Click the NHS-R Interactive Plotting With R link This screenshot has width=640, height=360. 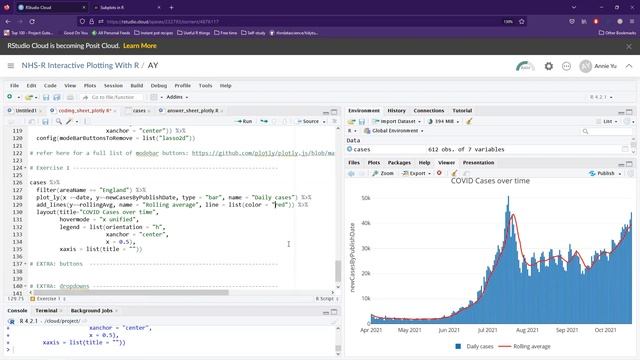pyautogui.click(x=80, y=65)
